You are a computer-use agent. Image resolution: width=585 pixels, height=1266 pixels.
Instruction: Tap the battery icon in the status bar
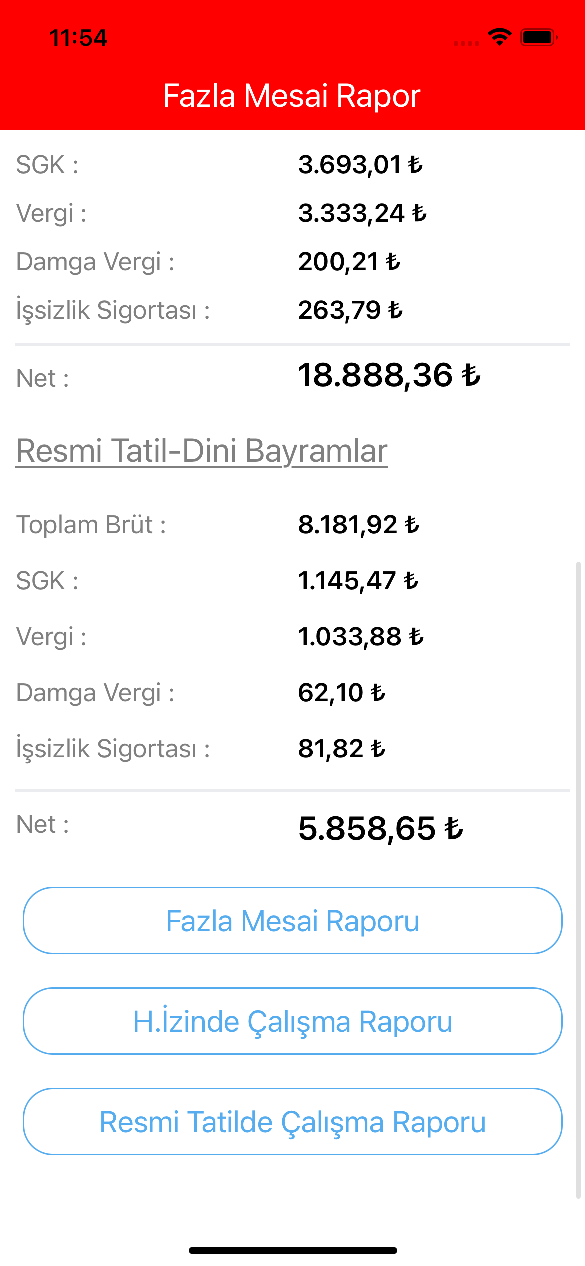click(x=538, y=37)
